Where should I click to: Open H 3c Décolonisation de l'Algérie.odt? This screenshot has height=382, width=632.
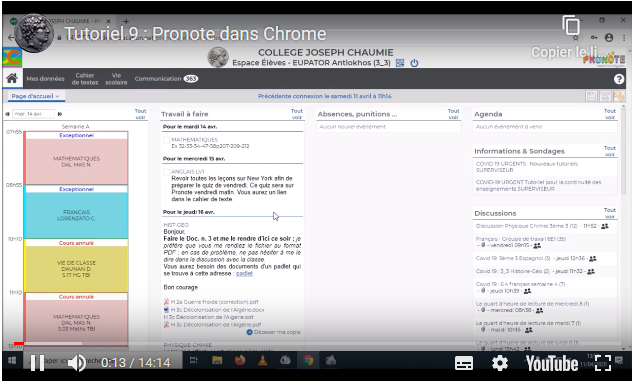point(208,317)
